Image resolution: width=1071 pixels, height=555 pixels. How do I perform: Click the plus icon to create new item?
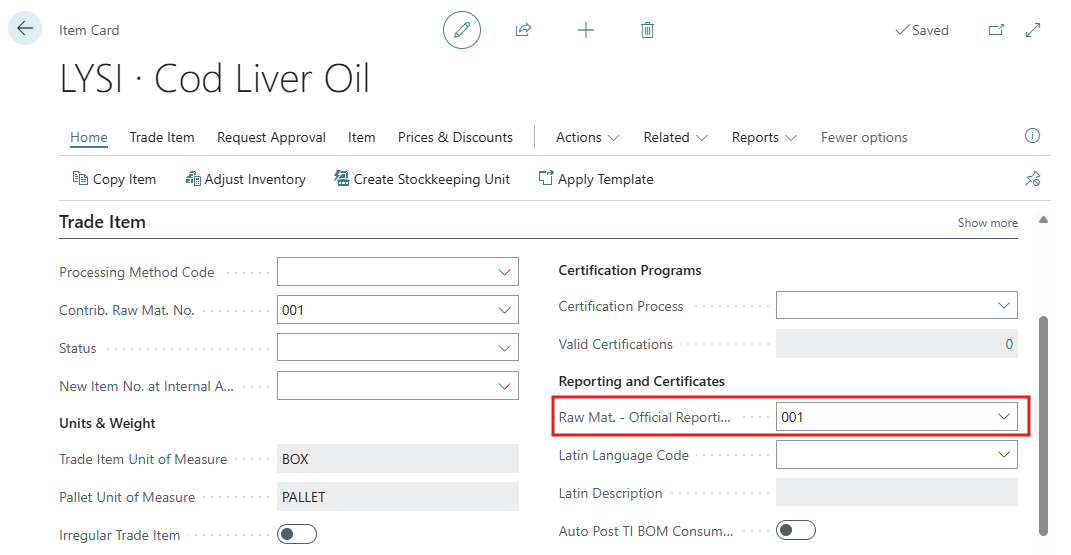point(585,30)
